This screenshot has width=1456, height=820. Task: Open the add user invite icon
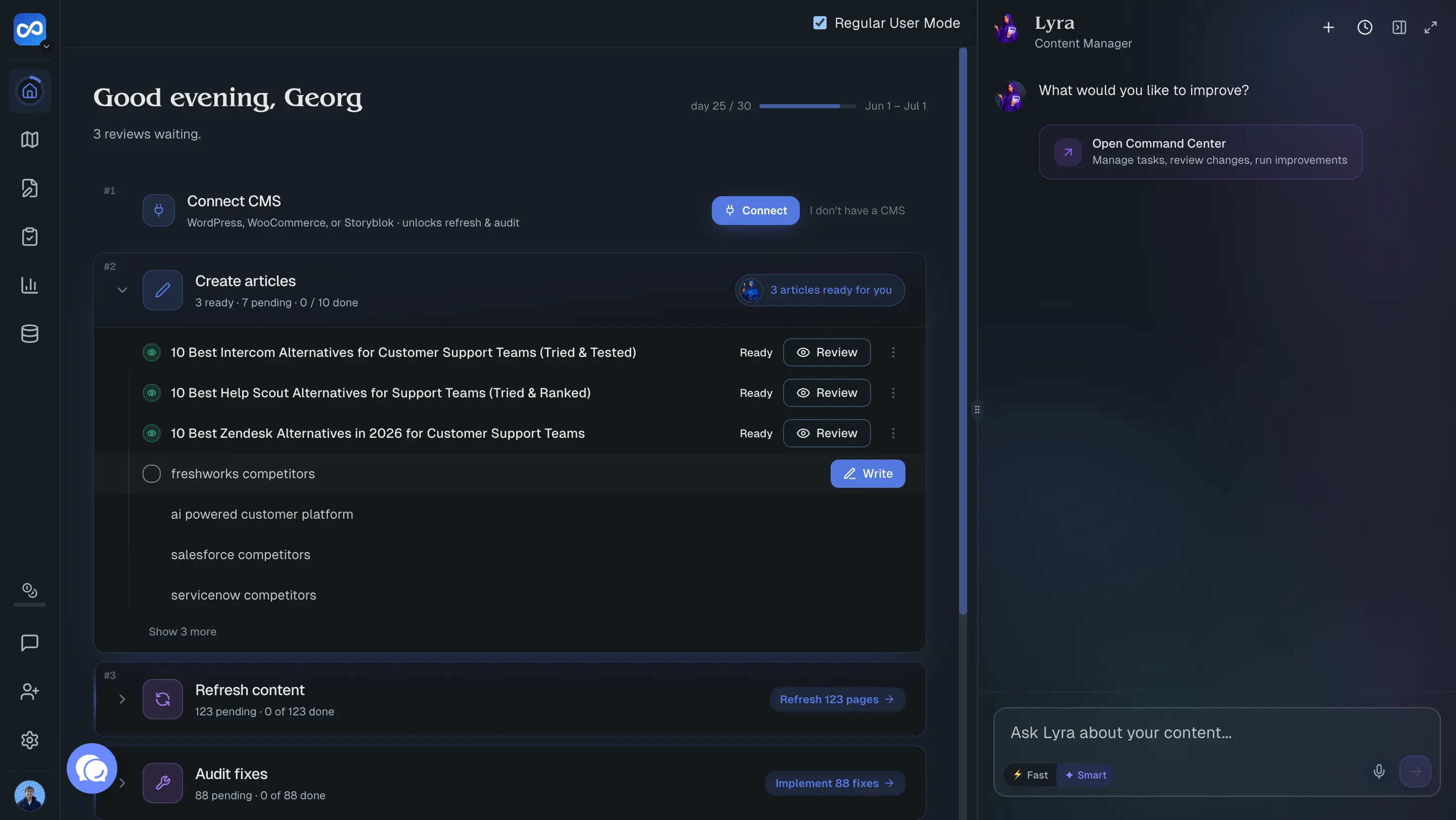point(30,691)
